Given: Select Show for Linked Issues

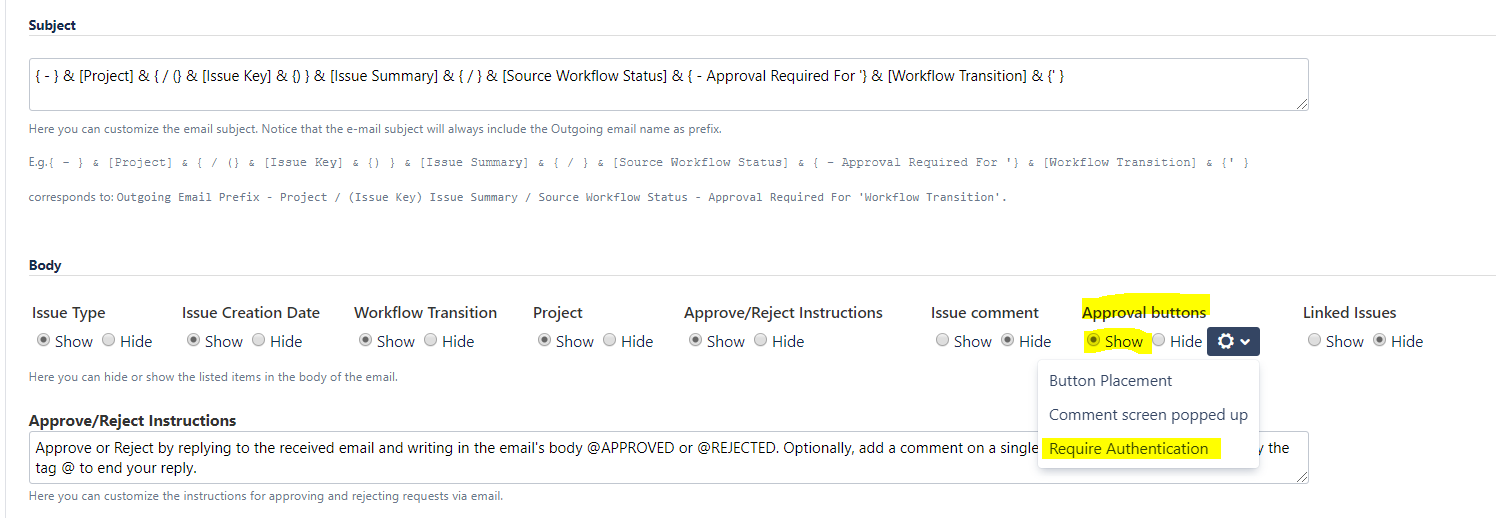Looking at the screenshot, I should [1315, 341].
